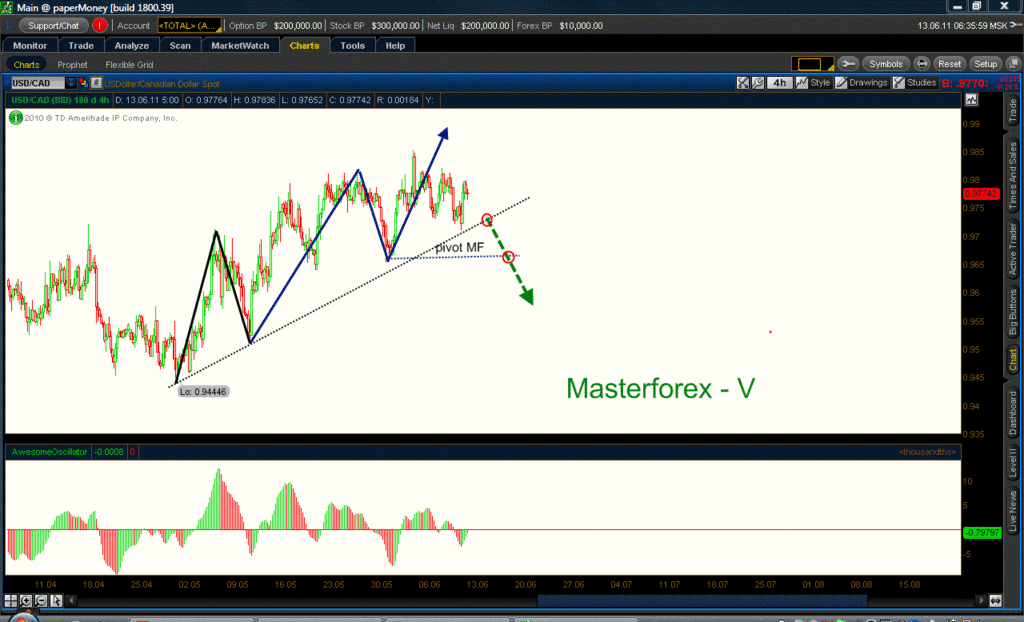Open the yellow chart grid layout selector

(812, 63)
